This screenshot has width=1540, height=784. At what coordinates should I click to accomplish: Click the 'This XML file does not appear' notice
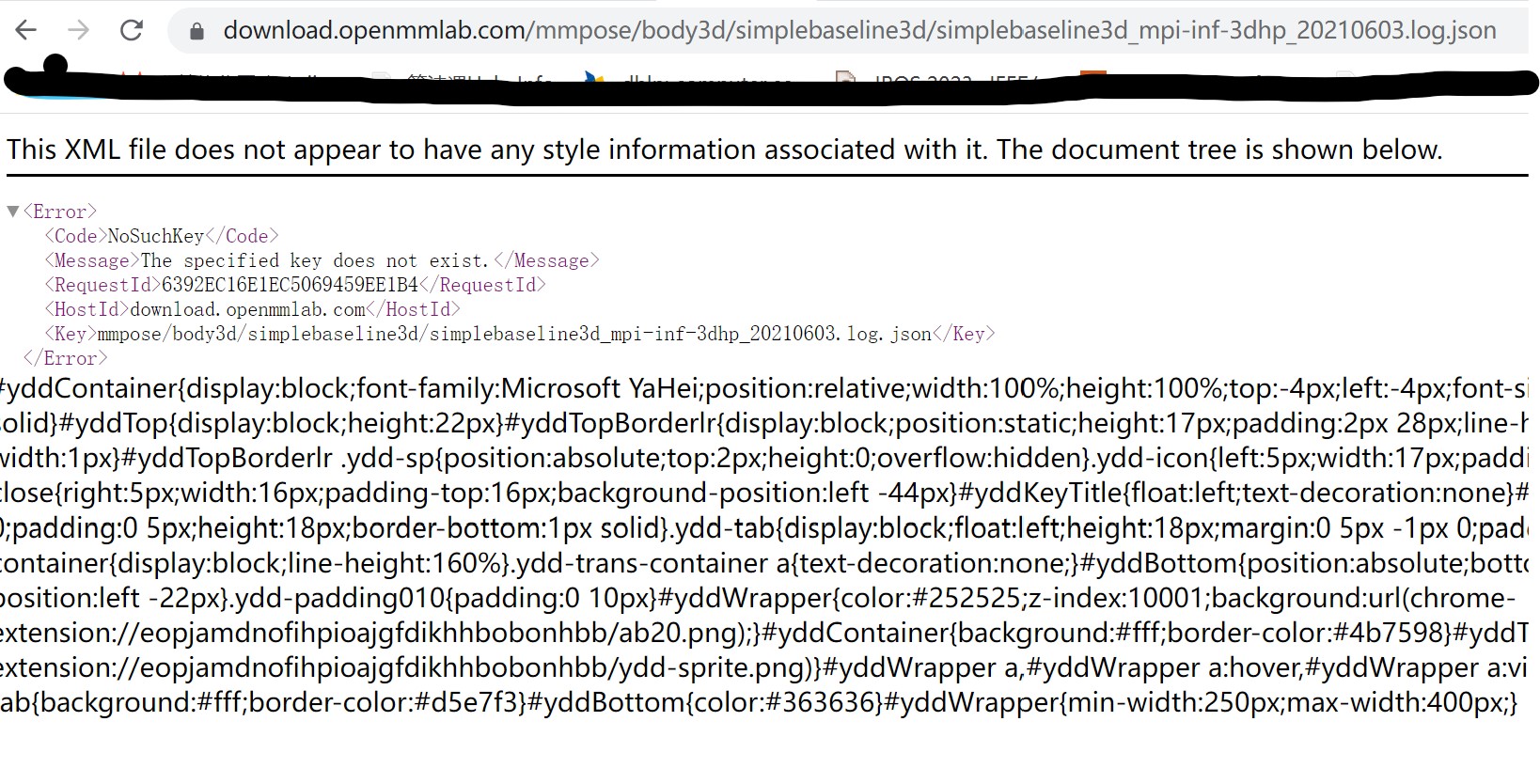click(724, 149)
